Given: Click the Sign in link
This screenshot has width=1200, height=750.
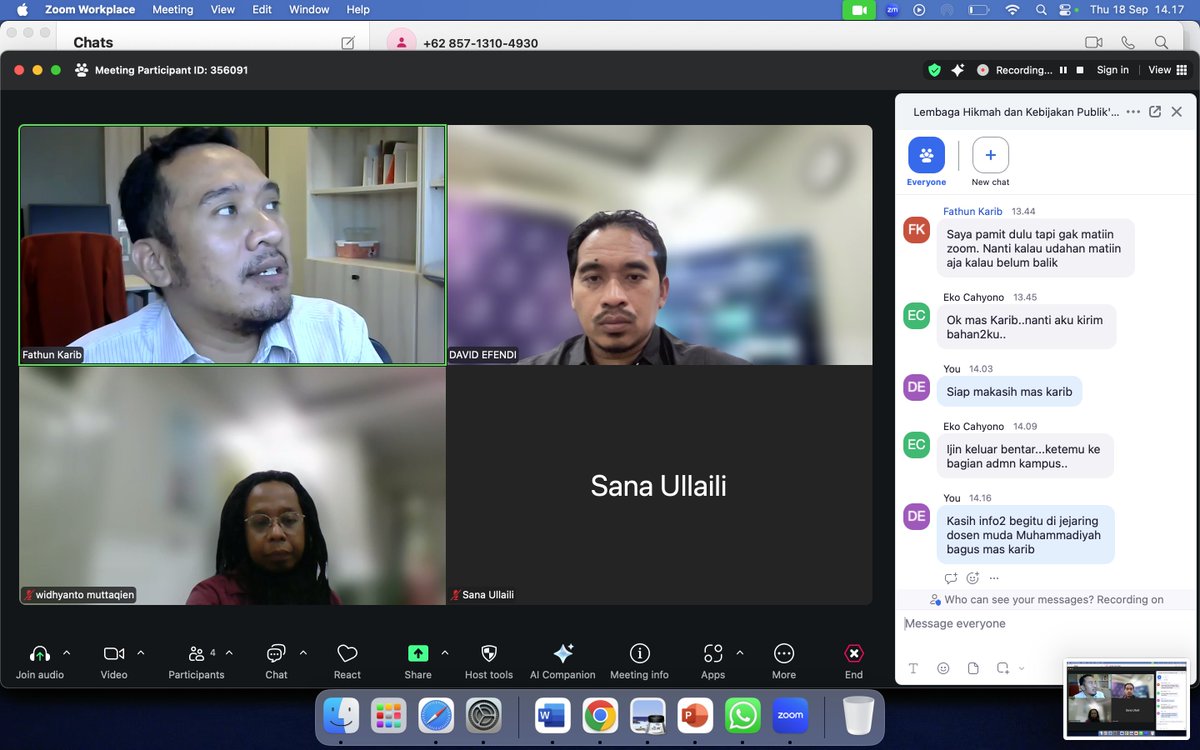Looking at the screenshot, I should tap(1113, 70).
